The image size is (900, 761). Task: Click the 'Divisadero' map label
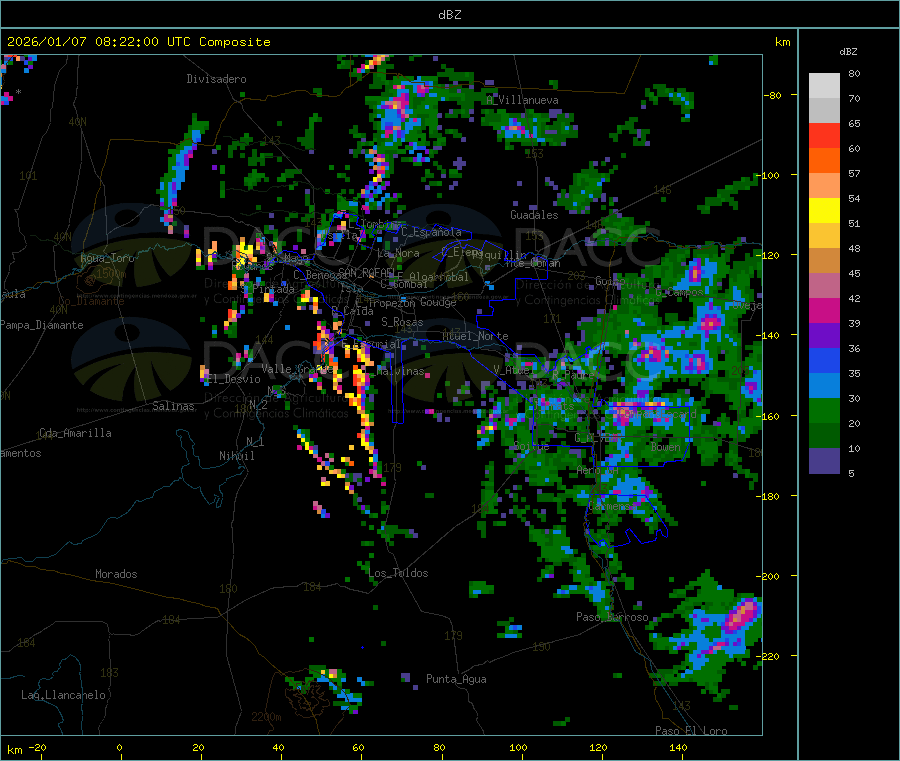pos(216,79)
